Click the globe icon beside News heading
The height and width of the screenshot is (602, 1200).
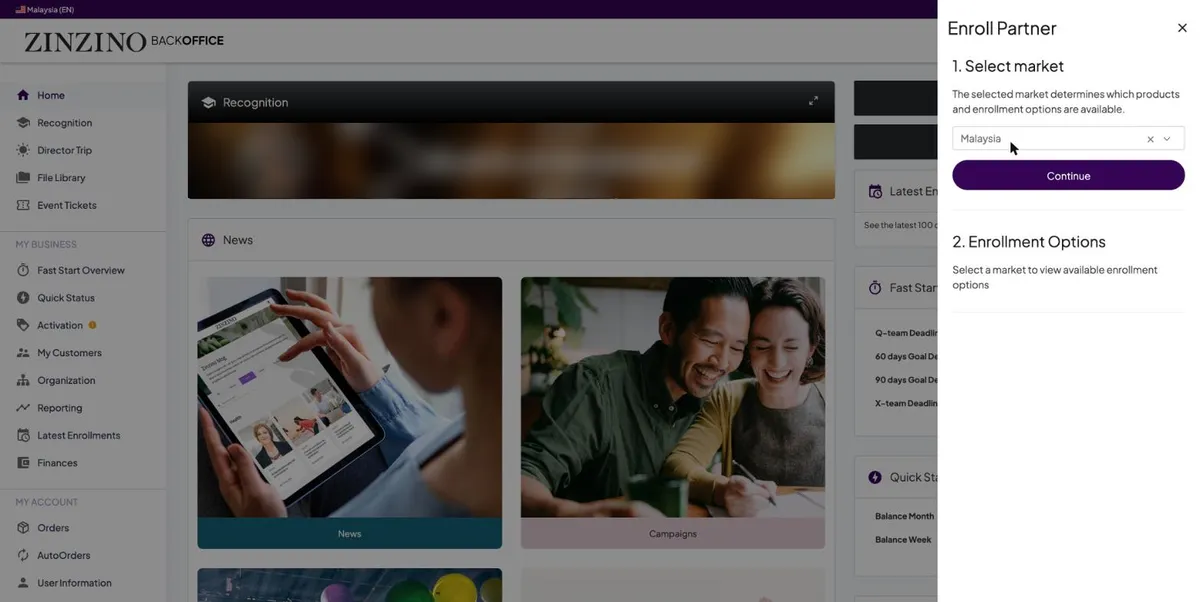click(x=208, y=240)
